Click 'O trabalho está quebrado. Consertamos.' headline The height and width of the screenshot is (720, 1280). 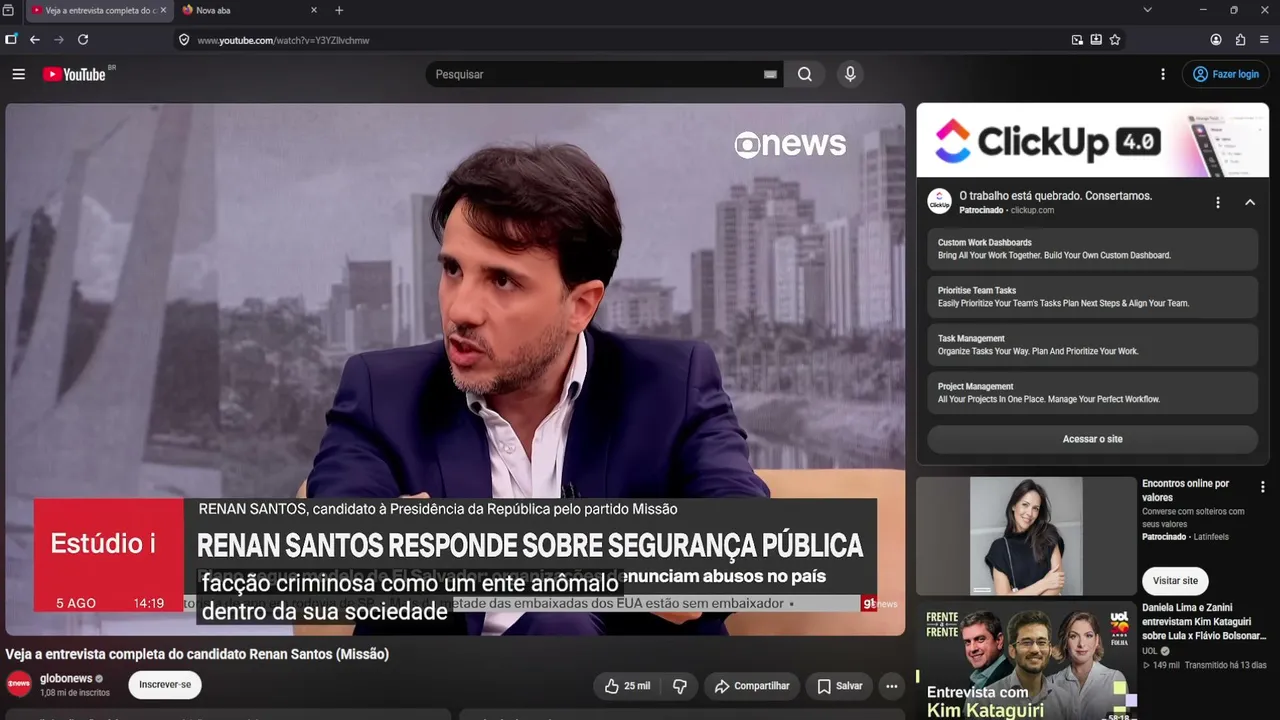click(x=1056, y=196)
